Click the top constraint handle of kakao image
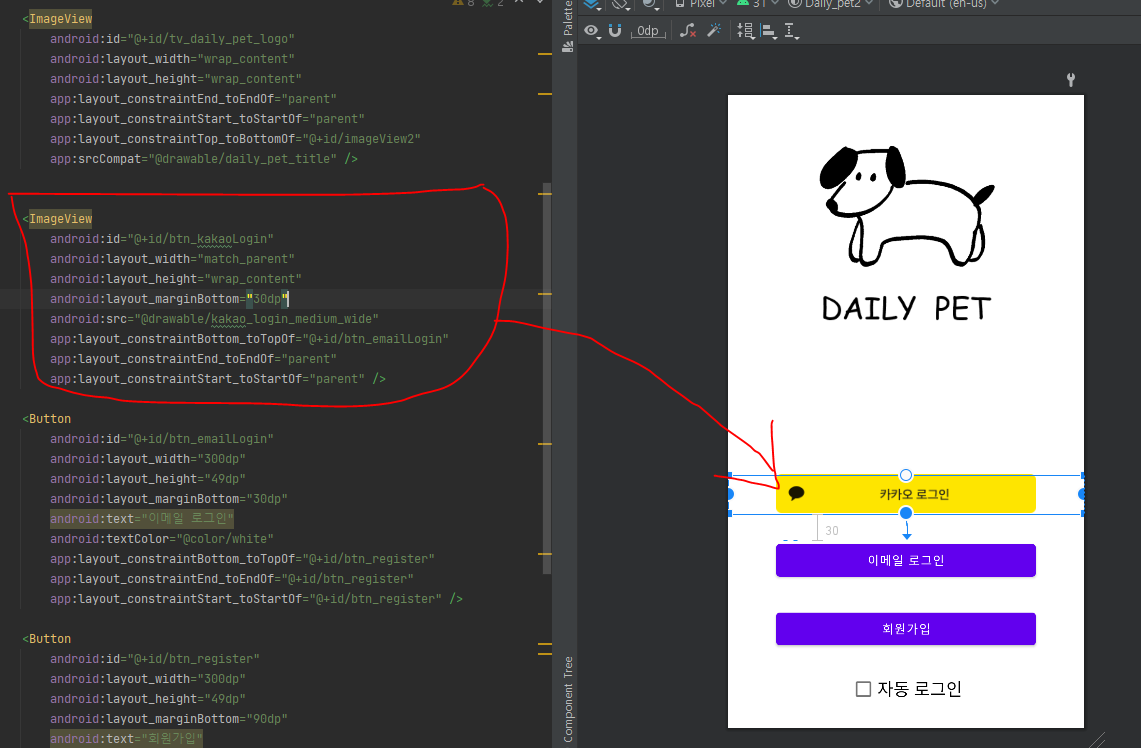1141x748 pixels. (x=905, y=475)
